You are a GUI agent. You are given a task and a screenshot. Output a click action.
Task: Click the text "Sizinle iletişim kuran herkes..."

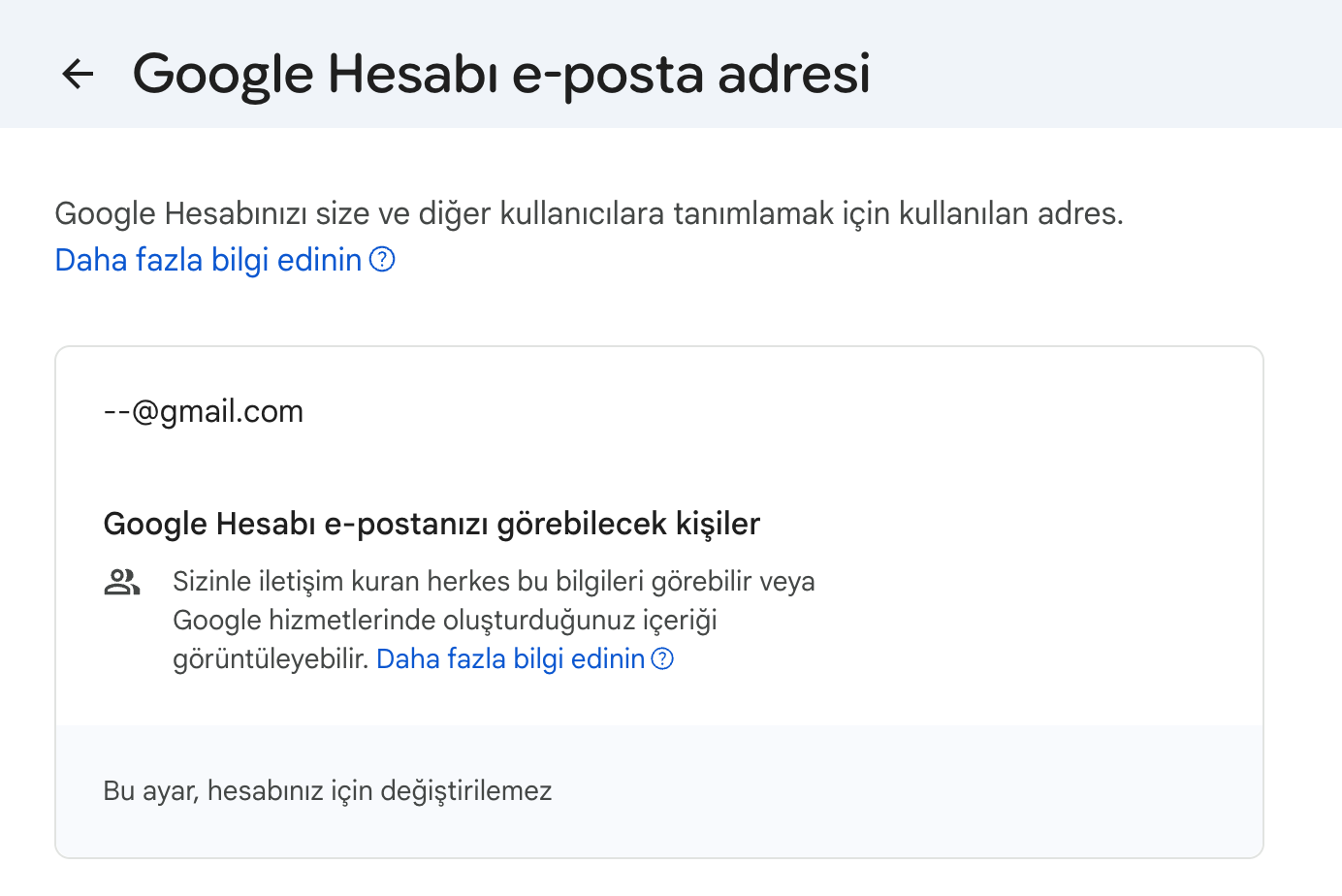[x=494, y=620]
